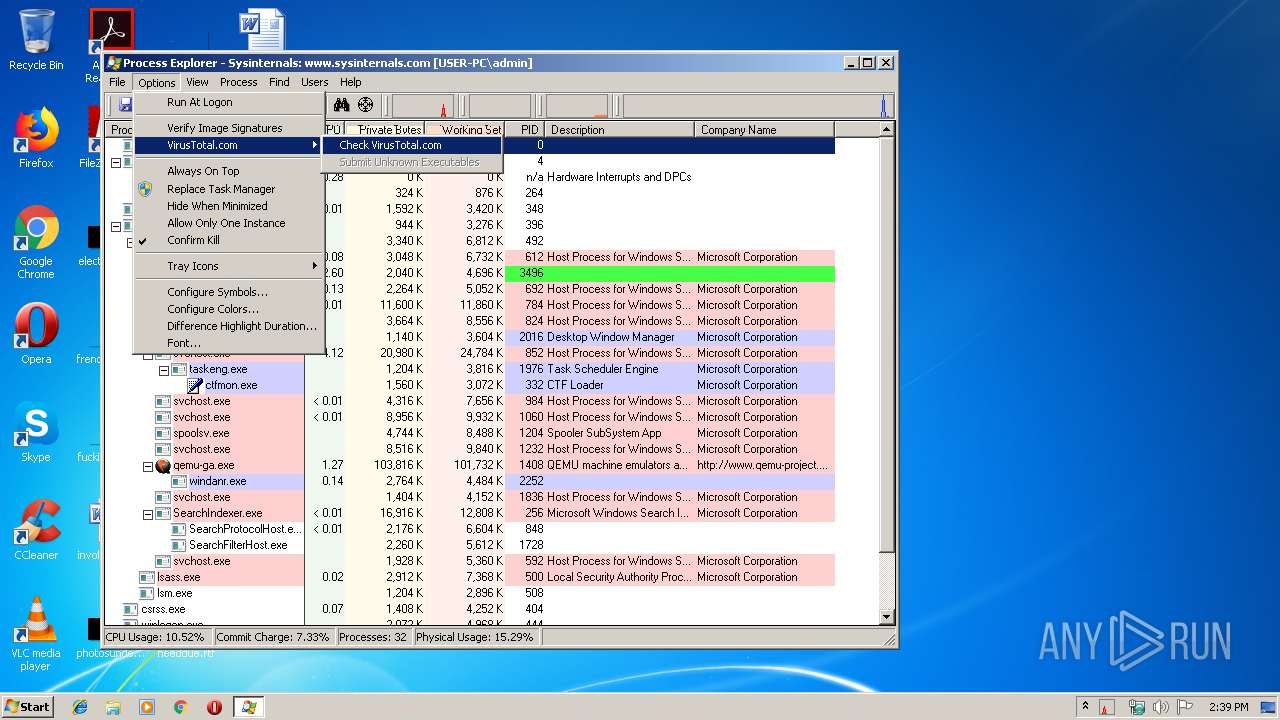
Task: Open the VirusTotal.com submenu entry
Action: 229,145
